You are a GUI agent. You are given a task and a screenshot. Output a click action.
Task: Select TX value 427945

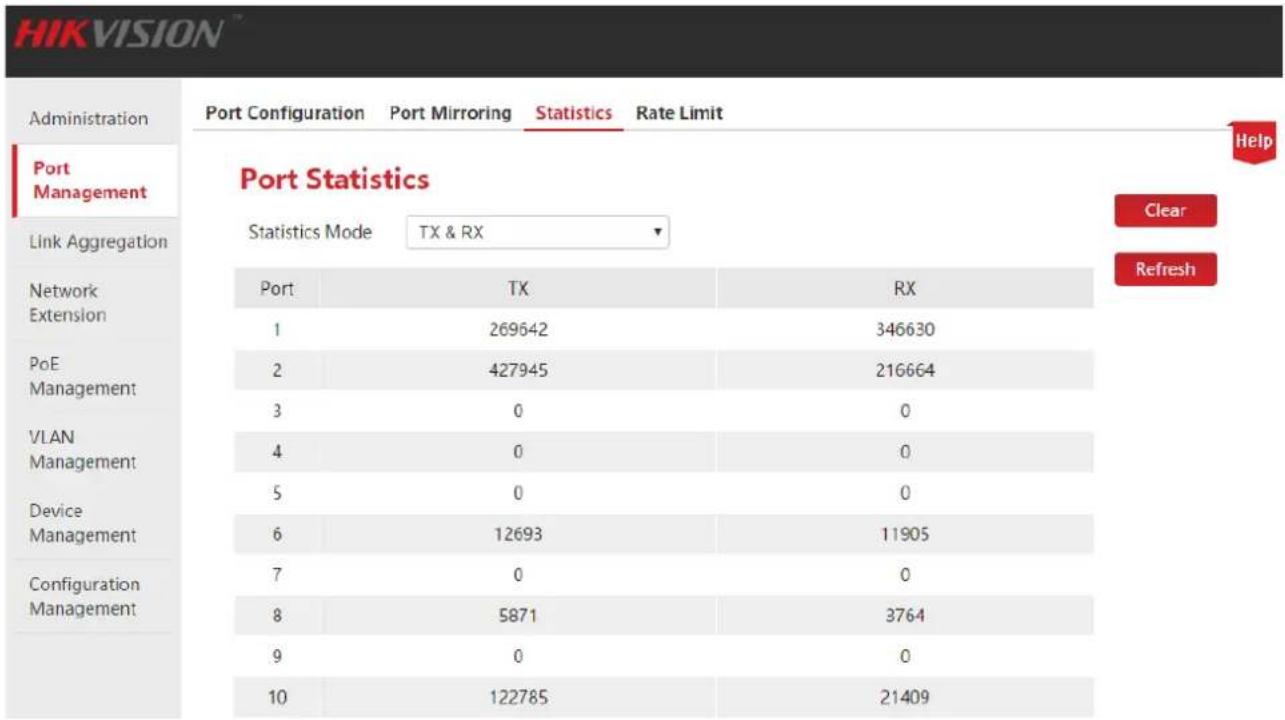pos(518,370)
